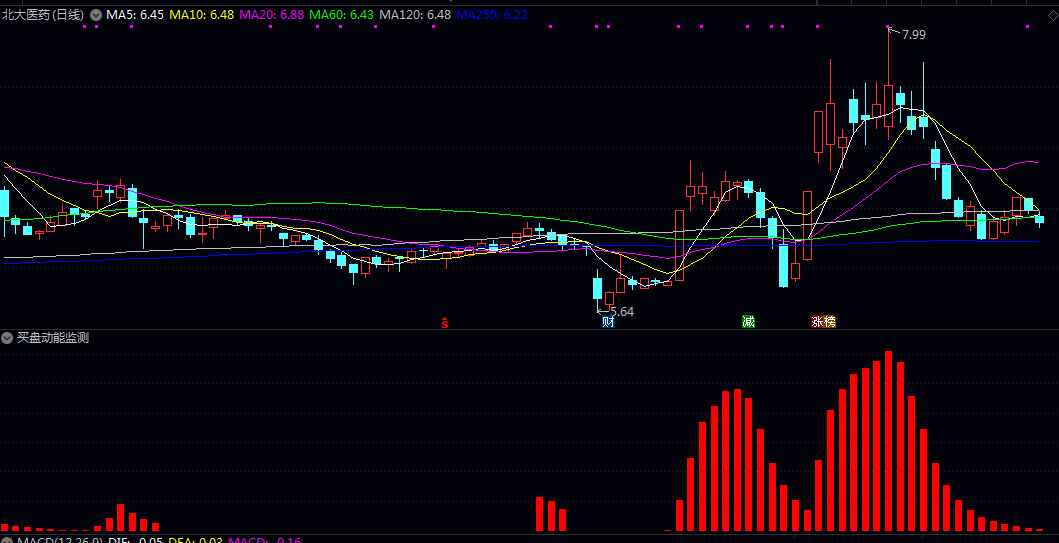Screen dimensions: 1059x543
Task: Open the 财 financial report marker
Action: click(x=607, y=322)
